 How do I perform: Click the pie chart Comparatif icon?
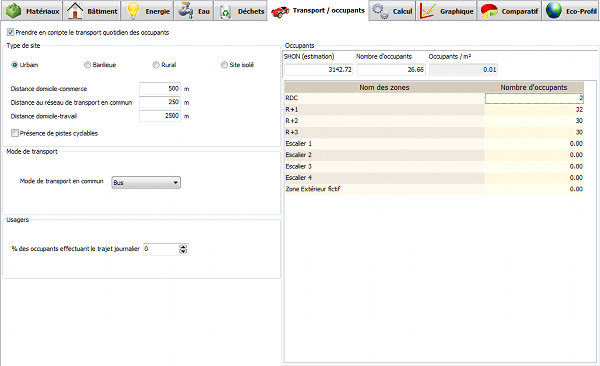[489, 11]
